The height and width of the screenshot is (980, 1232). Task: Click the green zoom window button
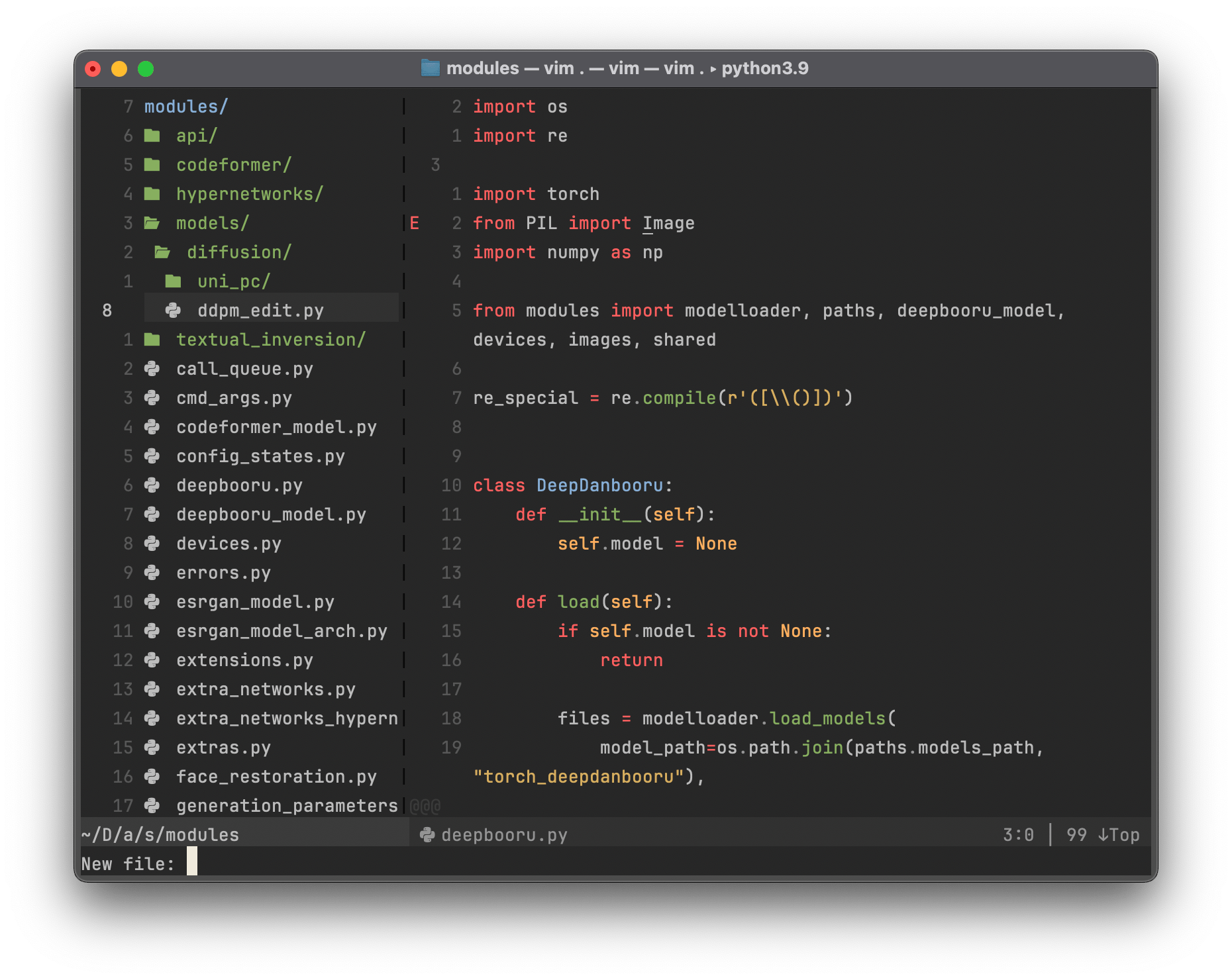(x=146, y=69)
